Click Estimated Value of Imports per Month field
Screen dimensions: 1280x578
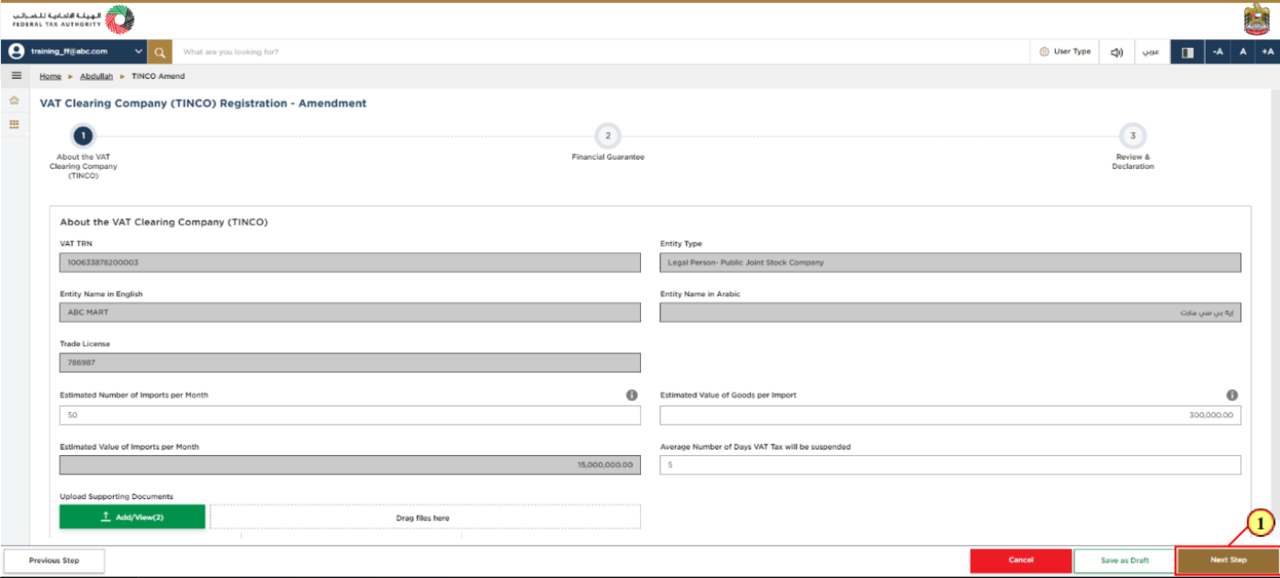pos(350,465)
